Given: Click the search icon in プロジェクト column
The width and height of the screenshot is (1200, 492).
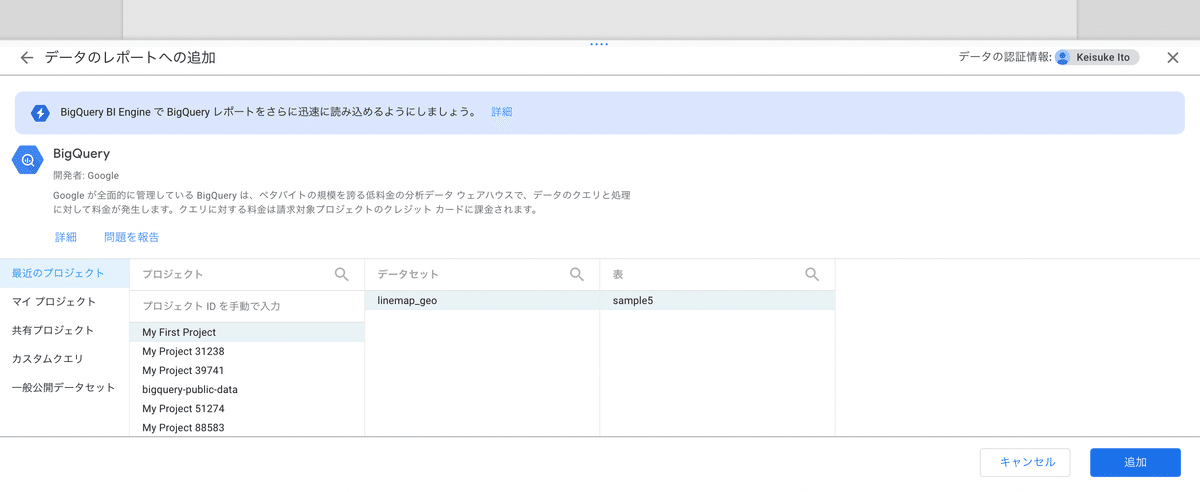Looking at the screenshot, I should coord(342,274).
